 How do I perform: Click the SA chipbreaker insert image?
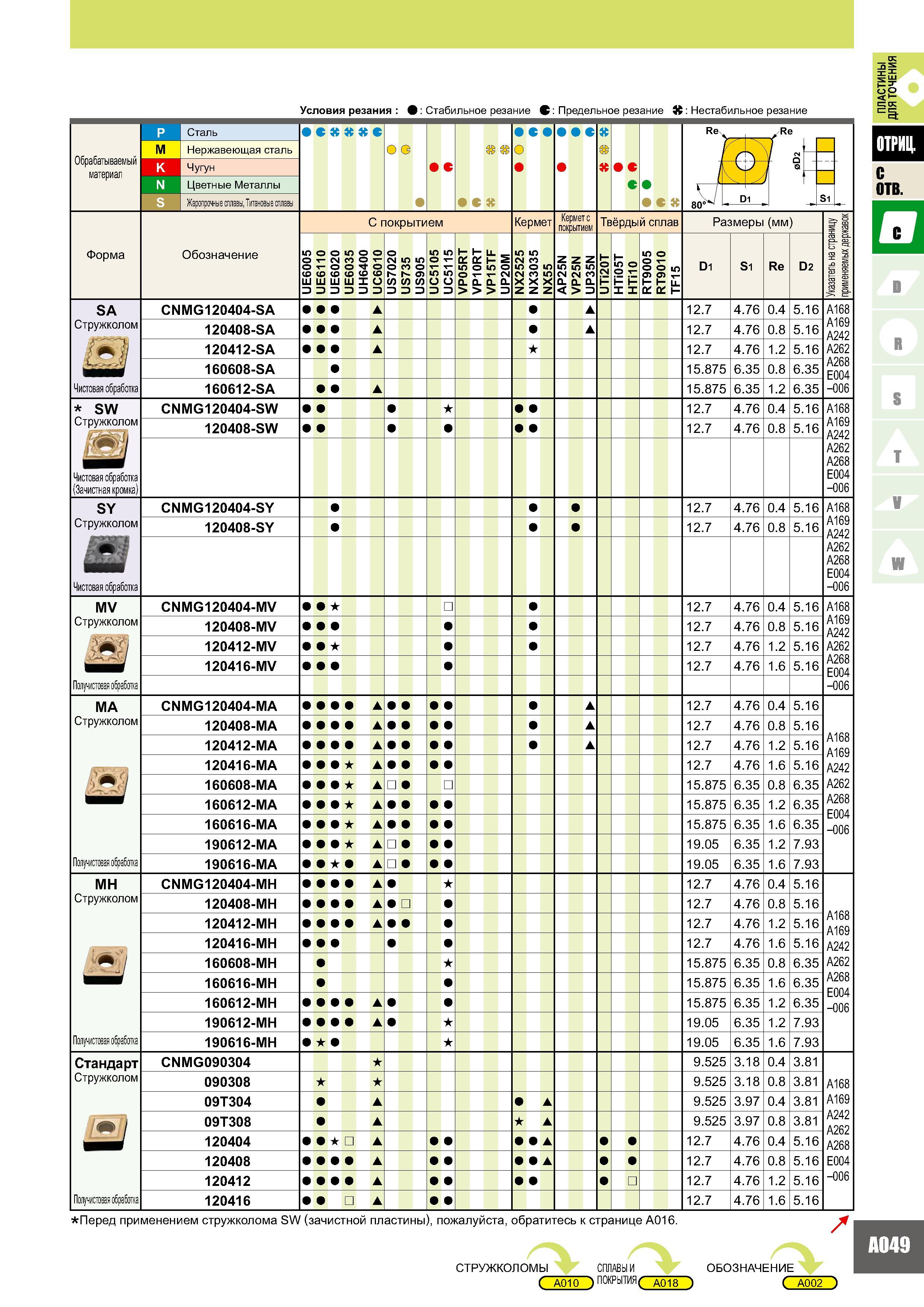point(105,356)
